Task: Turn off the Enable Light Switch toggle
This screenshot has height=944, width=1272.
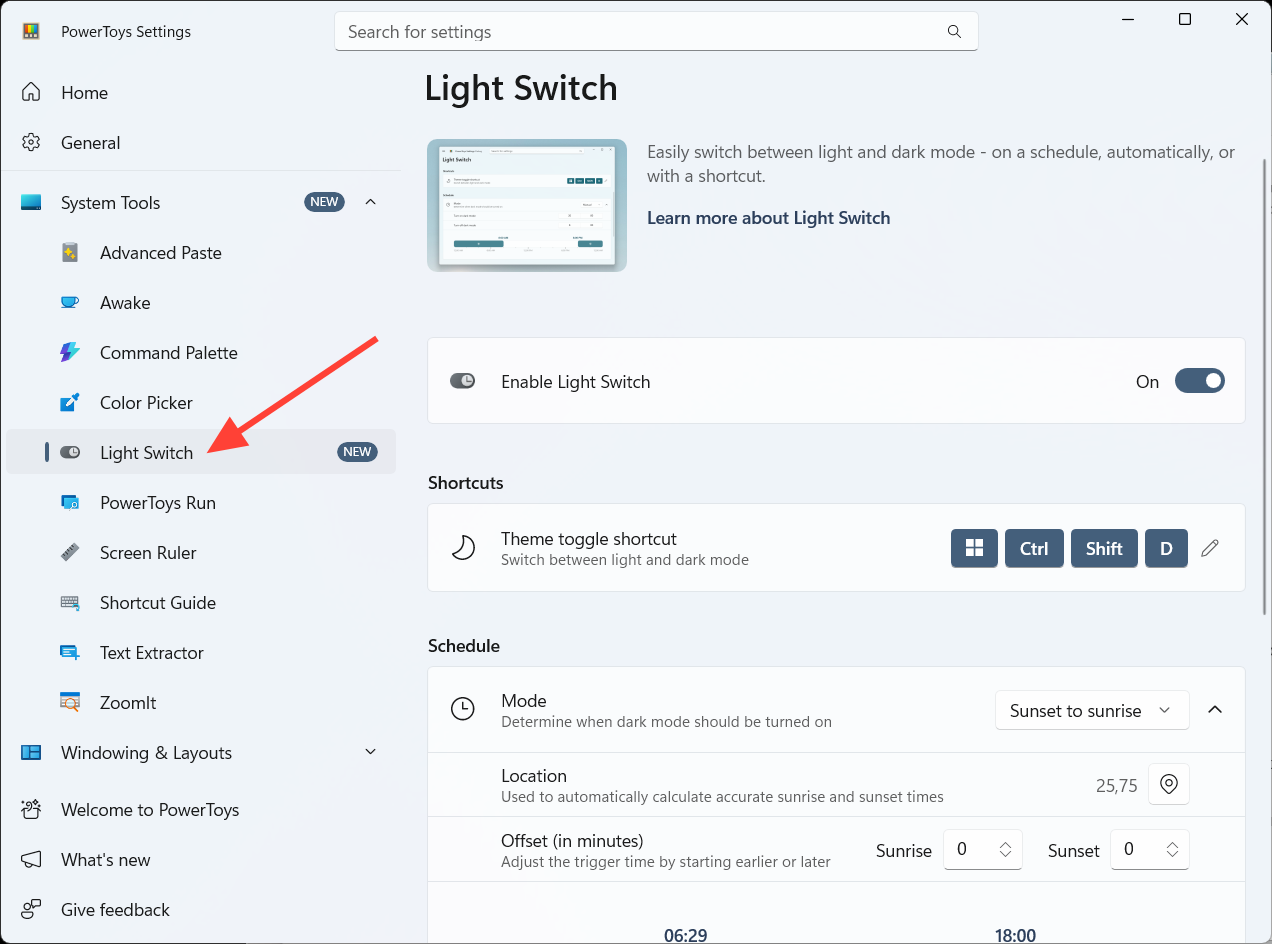Action: pyautogui.click(x=1199, y=381)
